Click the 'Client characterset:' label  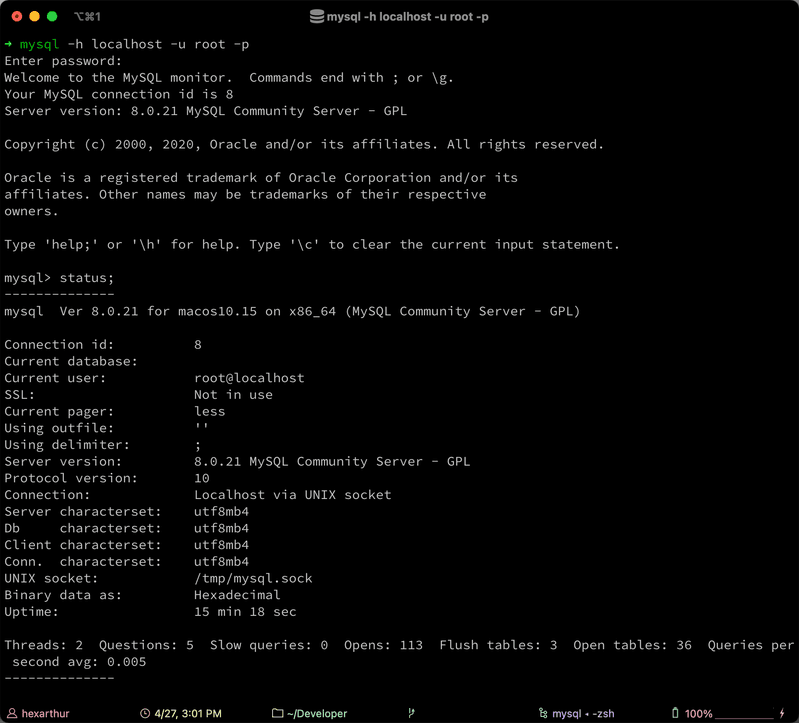[x=83, y=545]
